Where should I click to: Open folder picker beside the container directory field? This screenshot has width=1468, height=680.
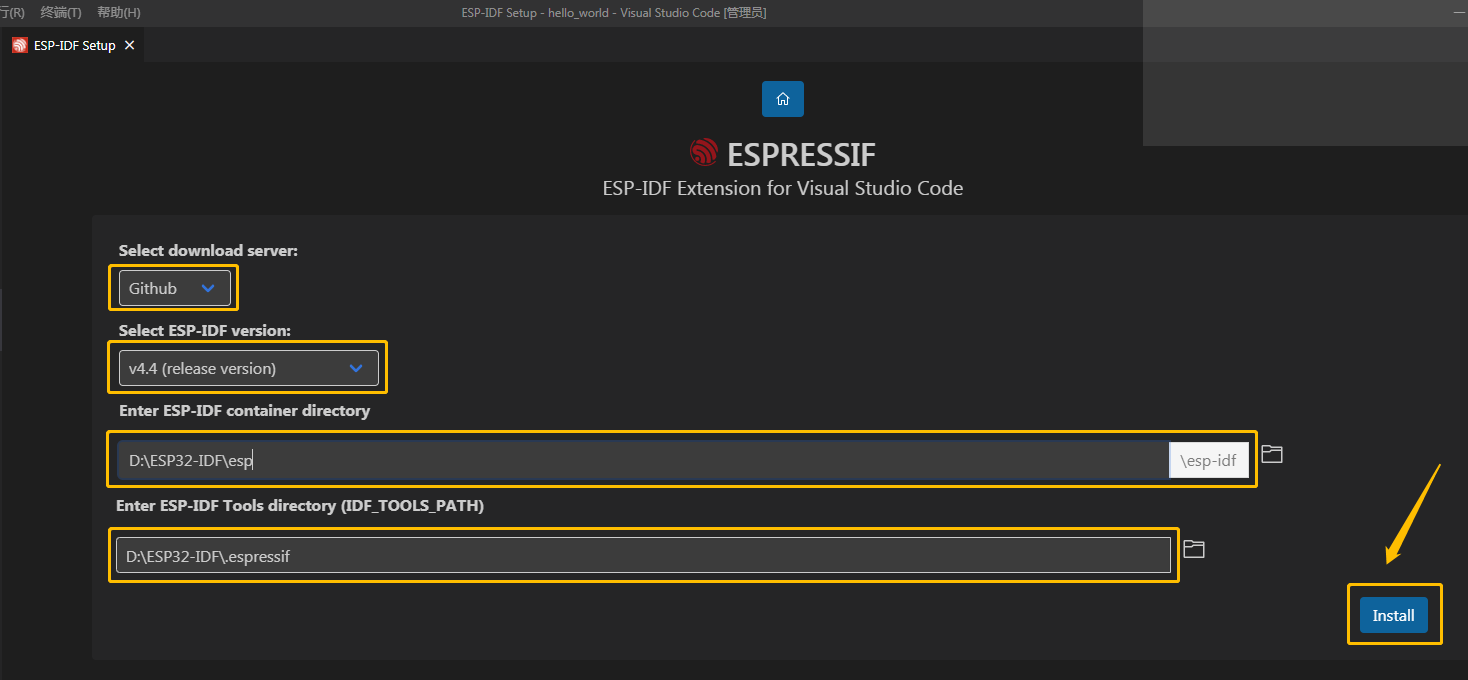coord(1271,454)
